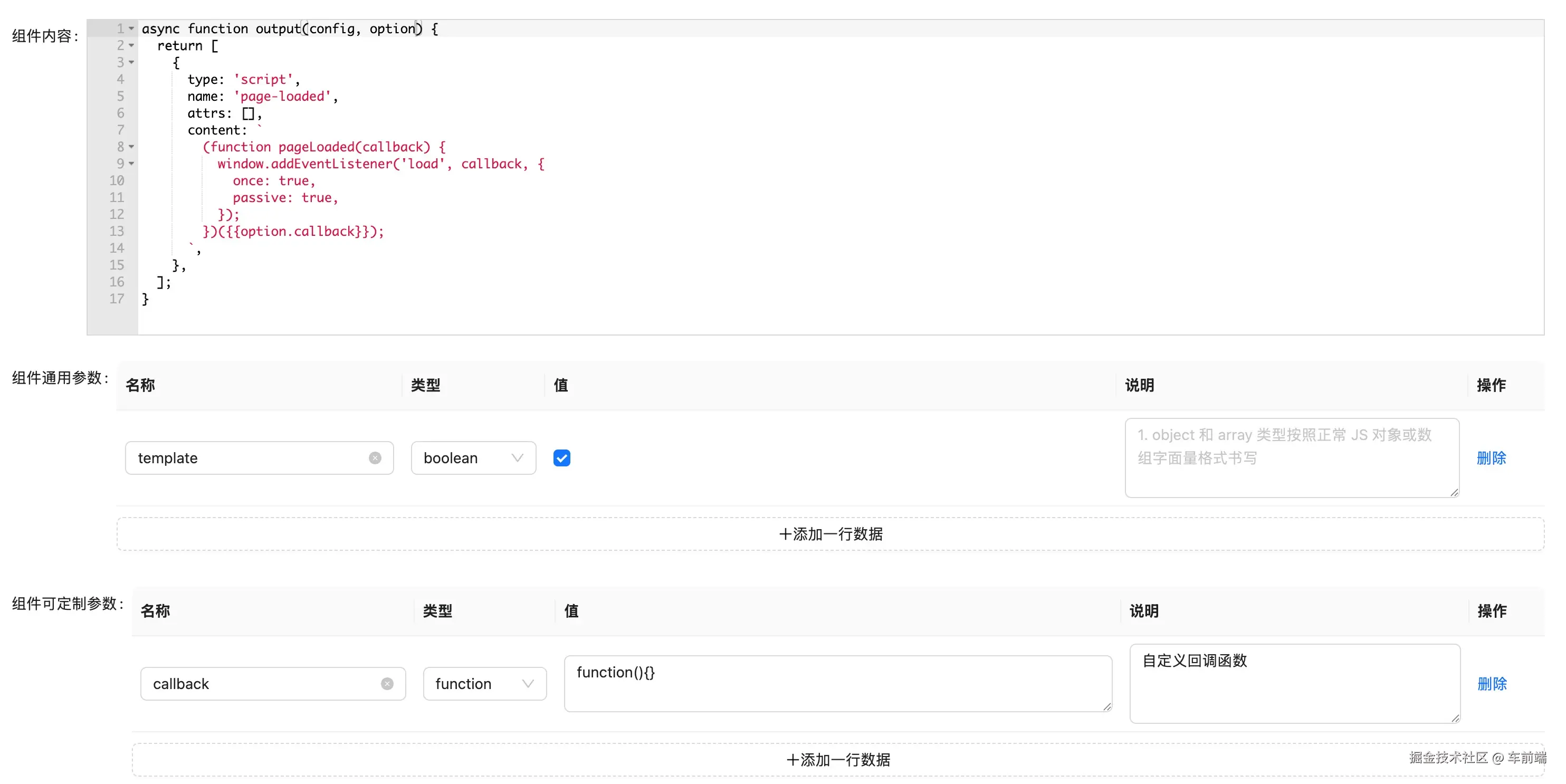
Task: Collapse code fold arrow on line 2
Action: coord(131,45)
